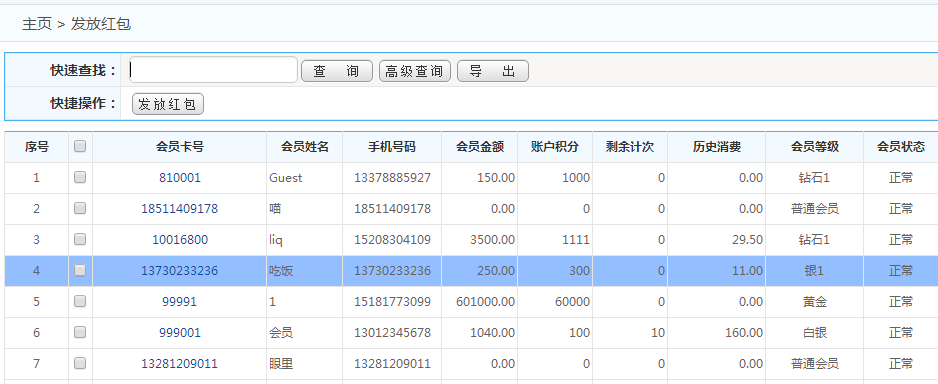Click the history consumption 11.00
The height and width of the screenshot is (384, 938).
pyautogui.click(x=747, y=271)
